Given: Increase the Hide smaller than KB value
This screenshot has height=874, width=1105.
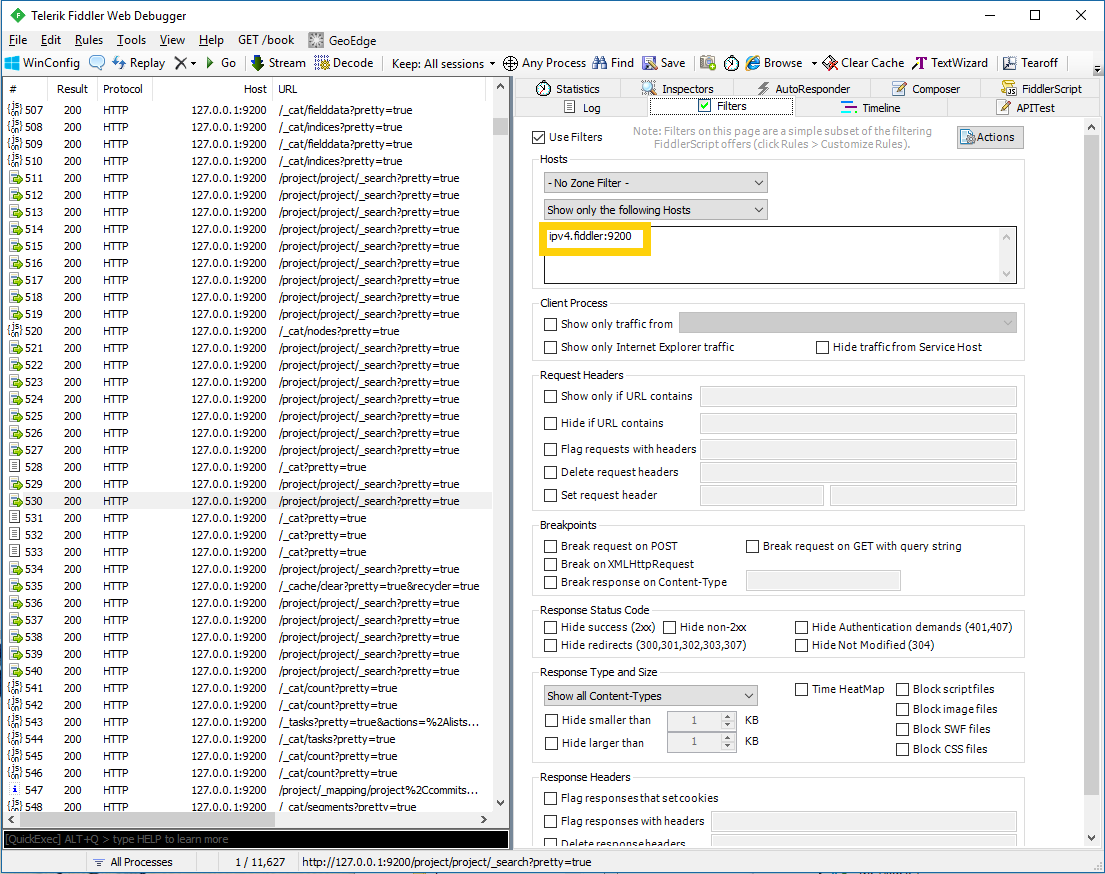Looking at the screenshot, I should click(x=728, y=715).
